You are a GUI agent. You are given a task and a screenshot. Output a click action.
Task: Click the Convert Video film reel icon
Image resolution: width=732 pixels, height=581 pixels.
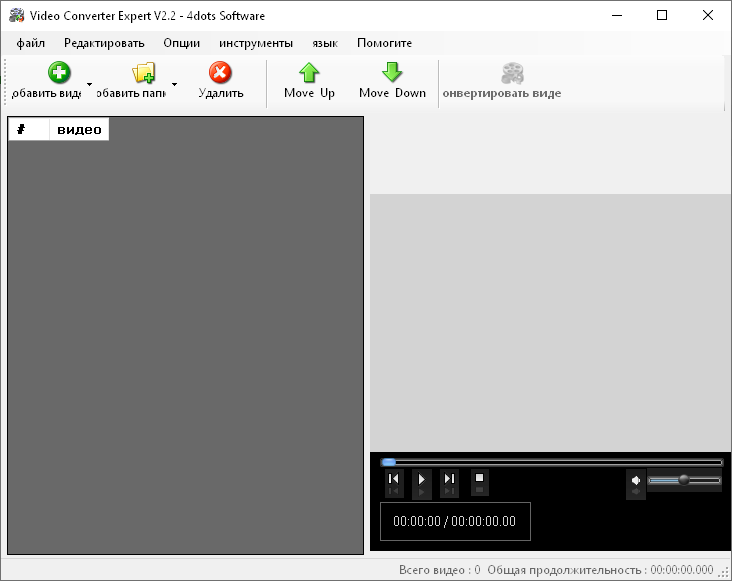[x=513, y=73]
